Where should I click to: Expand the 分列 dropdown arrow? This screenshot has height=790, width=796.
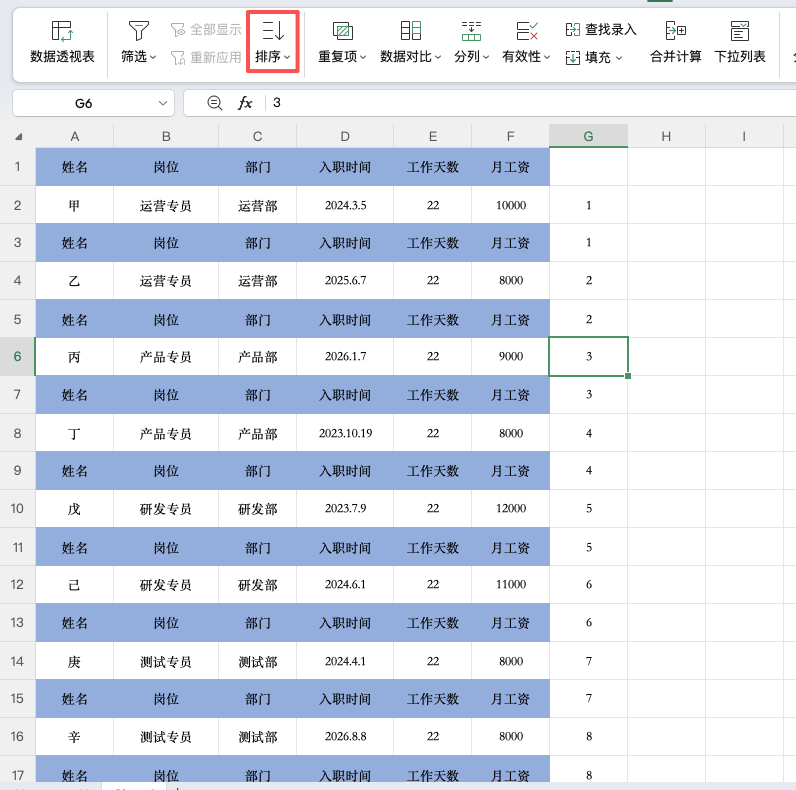[486, 57]
